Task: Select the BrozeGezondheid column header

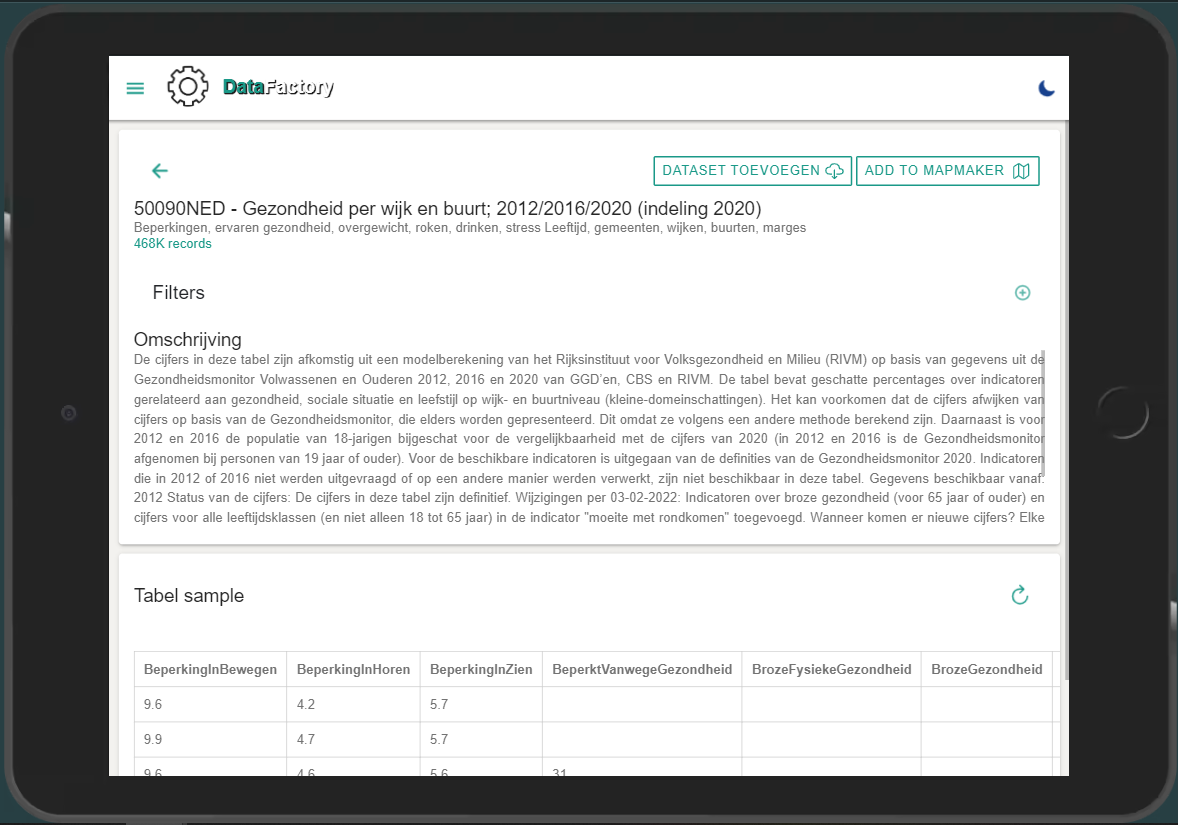Action: 986,669
